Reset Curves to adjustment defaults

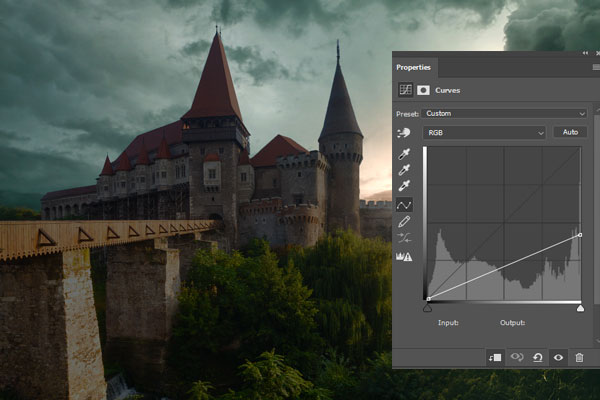point(538,358)
